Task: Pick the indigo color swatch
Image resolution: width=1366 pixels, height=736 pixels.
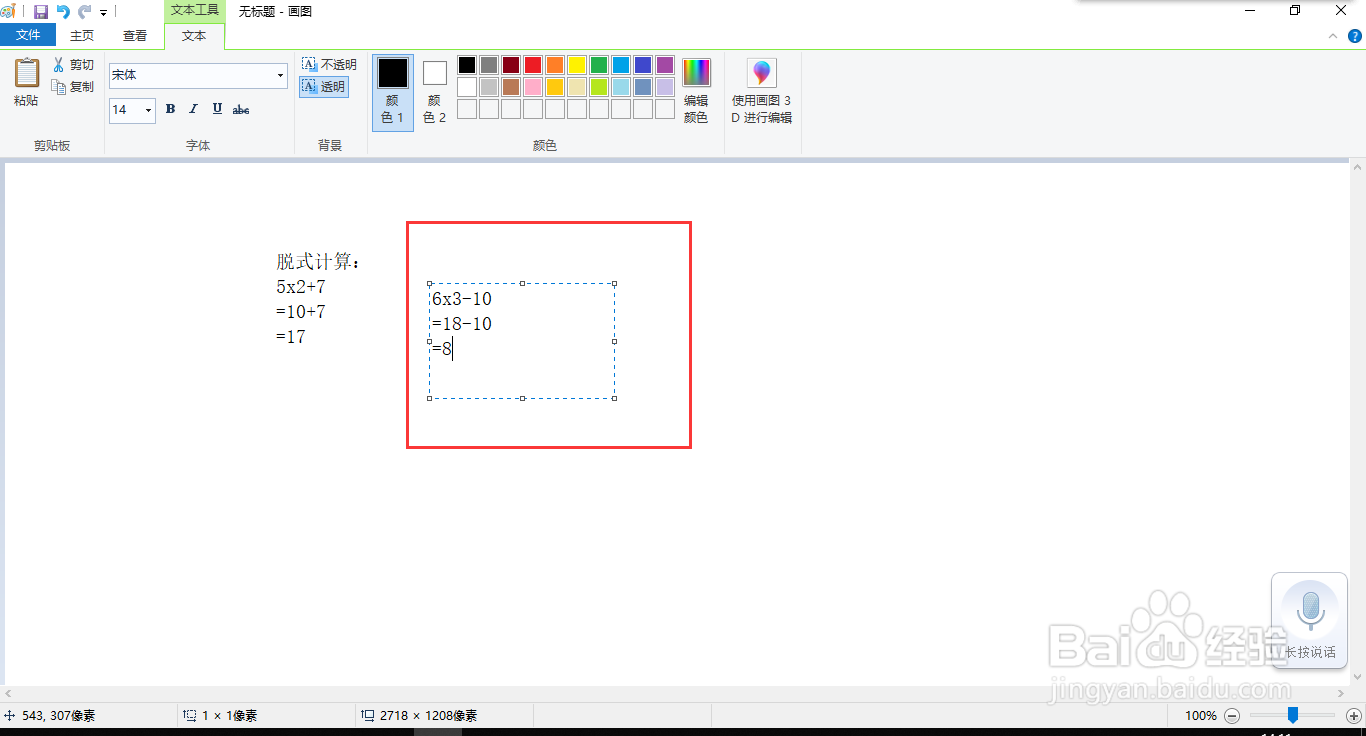Action: (643, 65)
